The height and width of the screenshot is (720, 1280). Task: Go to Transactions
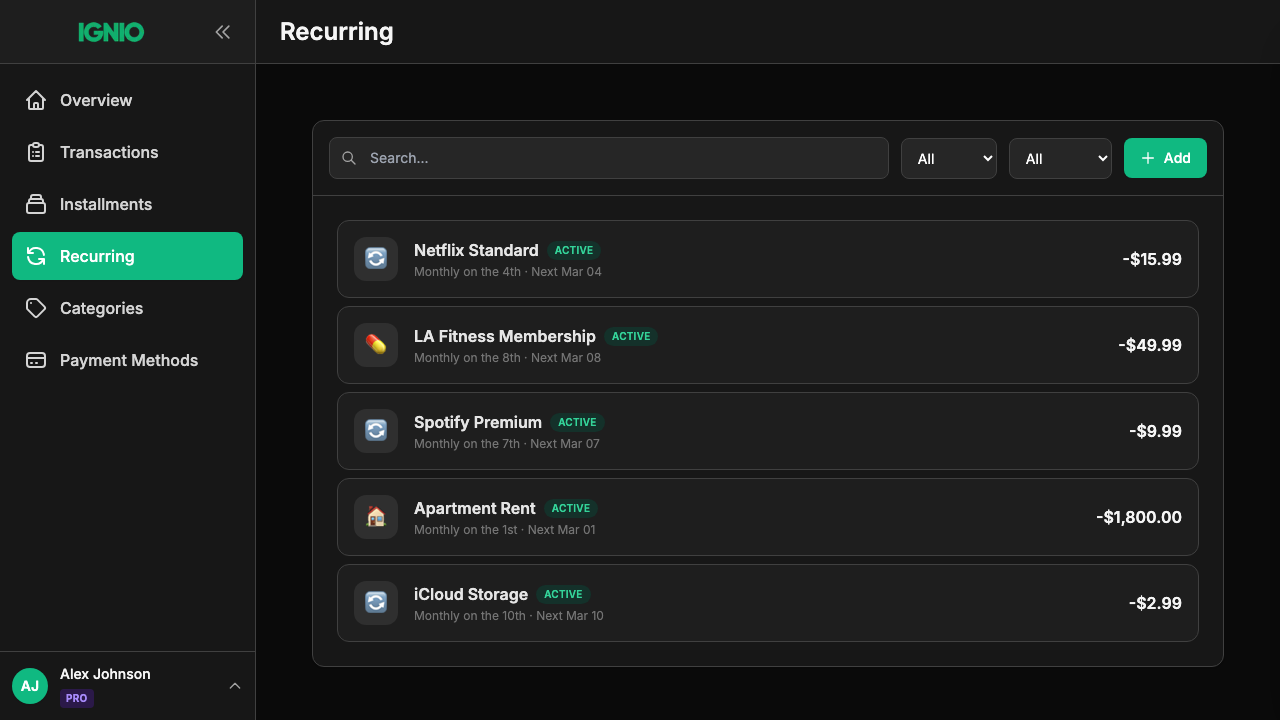click(127, 152)
